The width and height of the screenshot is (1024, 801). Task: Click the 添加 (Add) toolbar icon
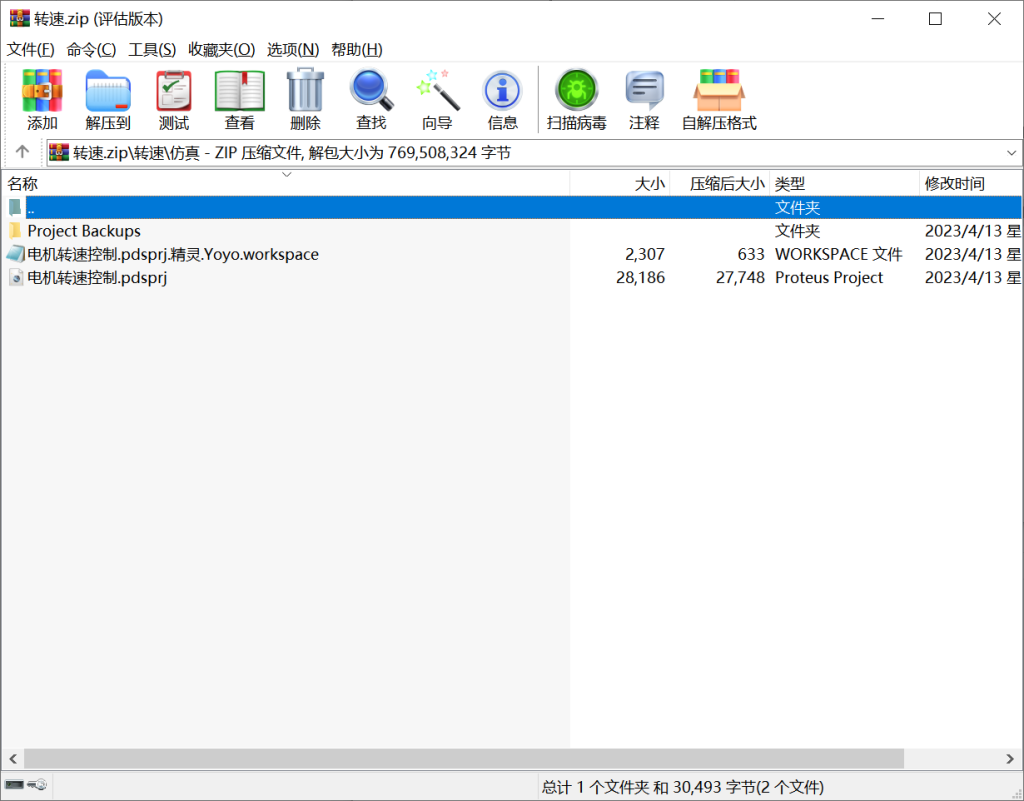42,100
